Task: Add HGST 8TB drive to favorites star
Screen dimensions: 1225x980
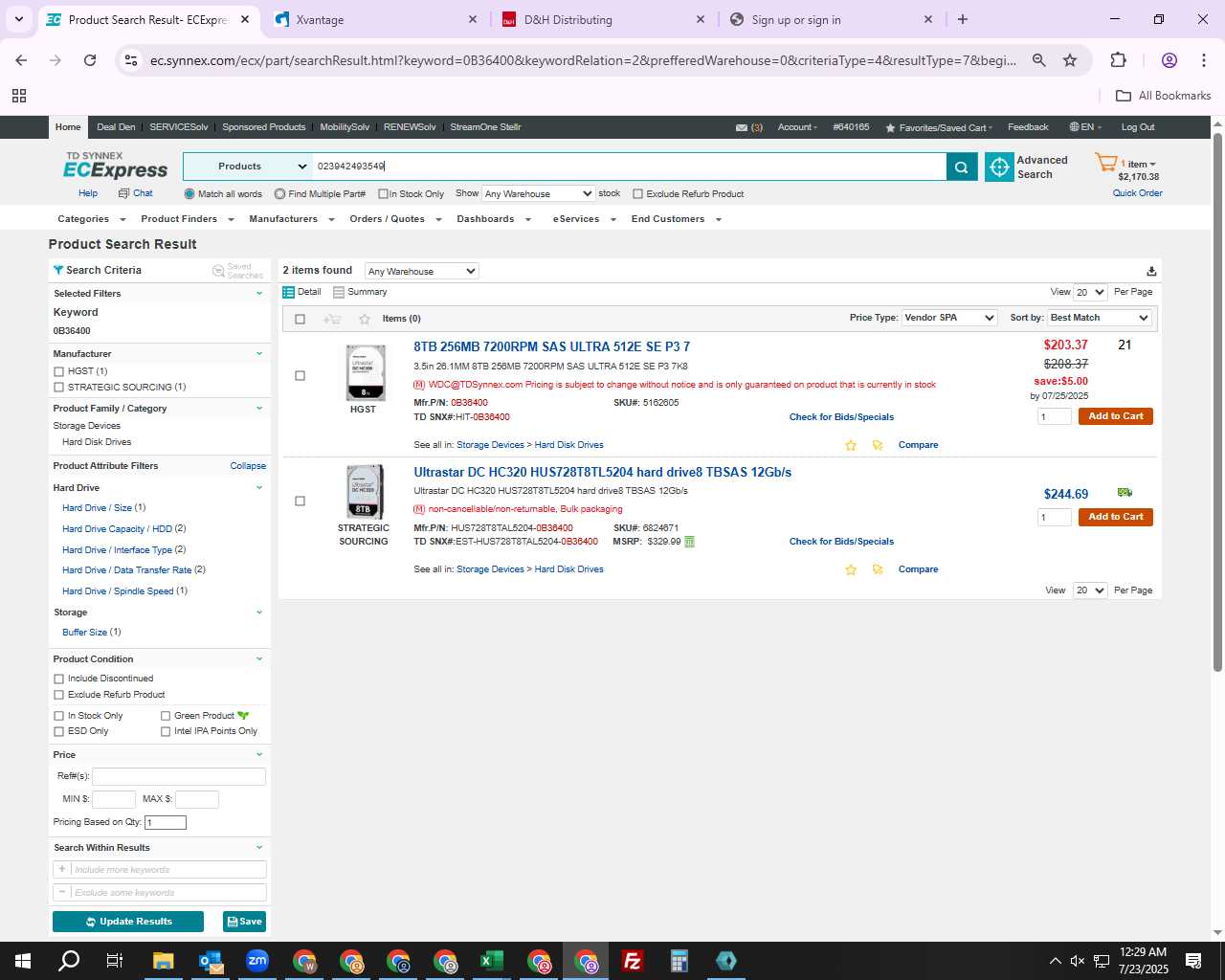Action: click(x=851, y=445)
